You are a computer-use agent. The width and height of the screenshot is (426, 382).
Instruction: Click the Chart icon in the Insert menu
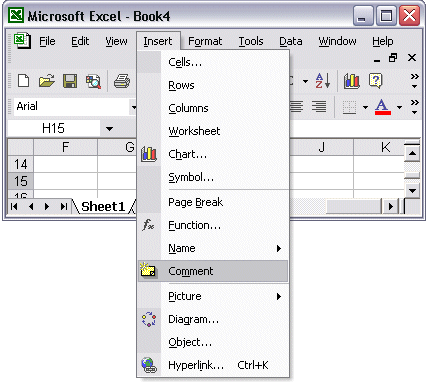149,154
